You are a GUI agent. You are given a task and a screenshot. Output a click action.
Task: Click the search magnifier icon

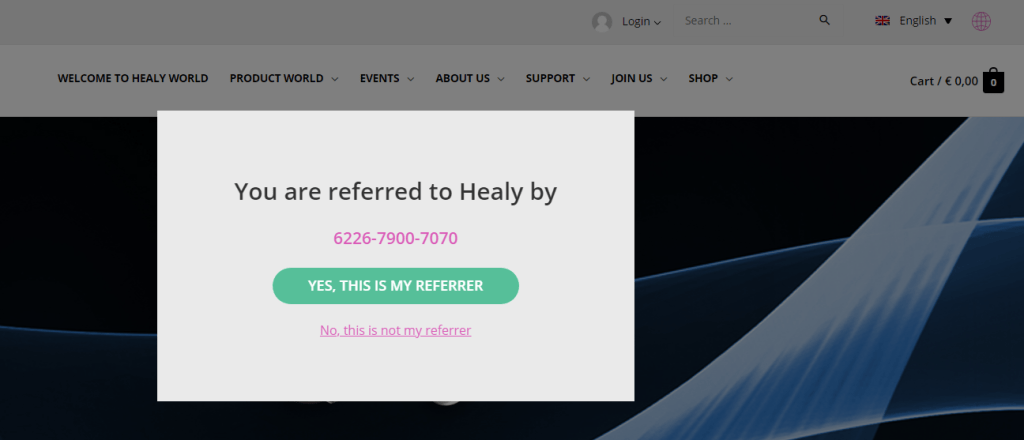pyautogui.click(x=825, y=20)
